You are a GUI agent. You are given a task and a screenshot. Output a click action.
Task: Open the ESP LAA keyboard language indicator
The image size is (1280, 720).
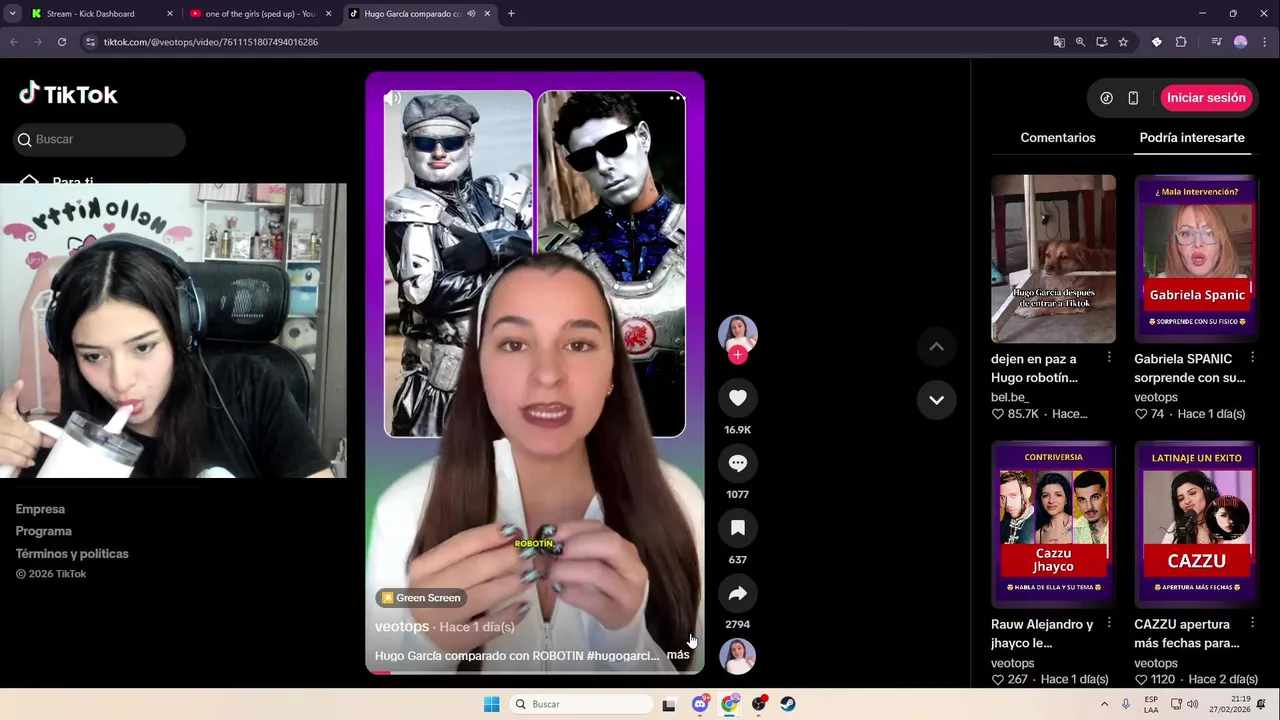(x=1151, y=704)
